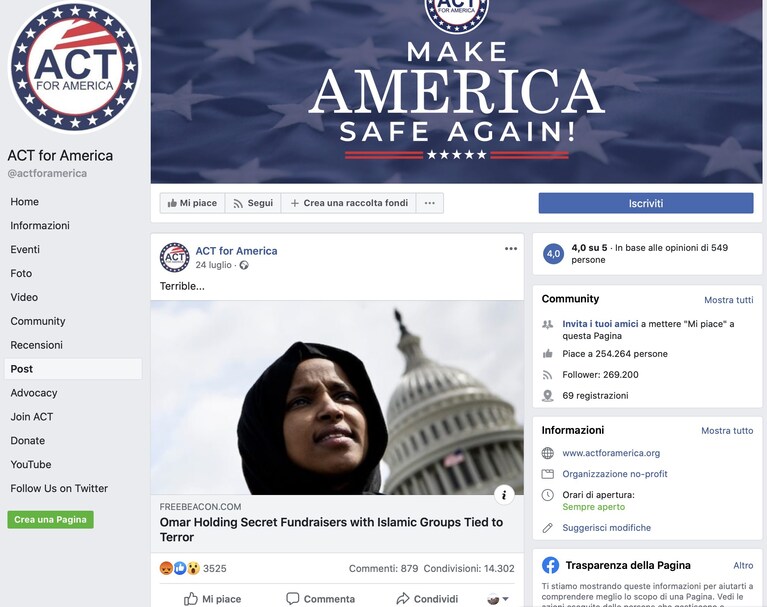The image size is (767, 607).
Task: Click Commenta under the post
Action: point(320,599)
